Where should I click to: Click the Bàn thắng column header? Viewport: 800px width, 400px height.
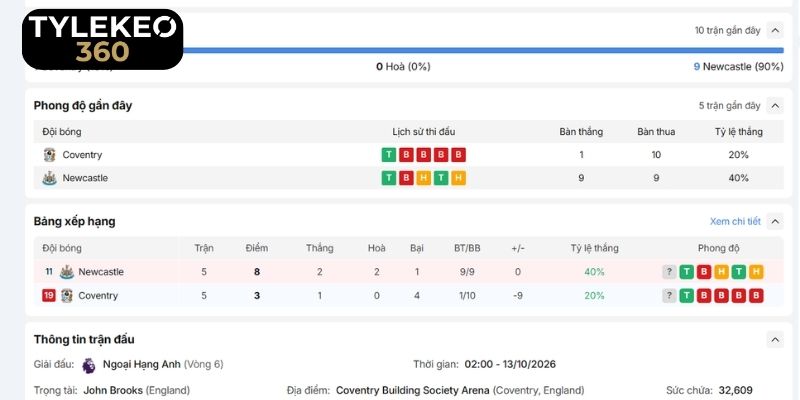click(x=581, y=132)
